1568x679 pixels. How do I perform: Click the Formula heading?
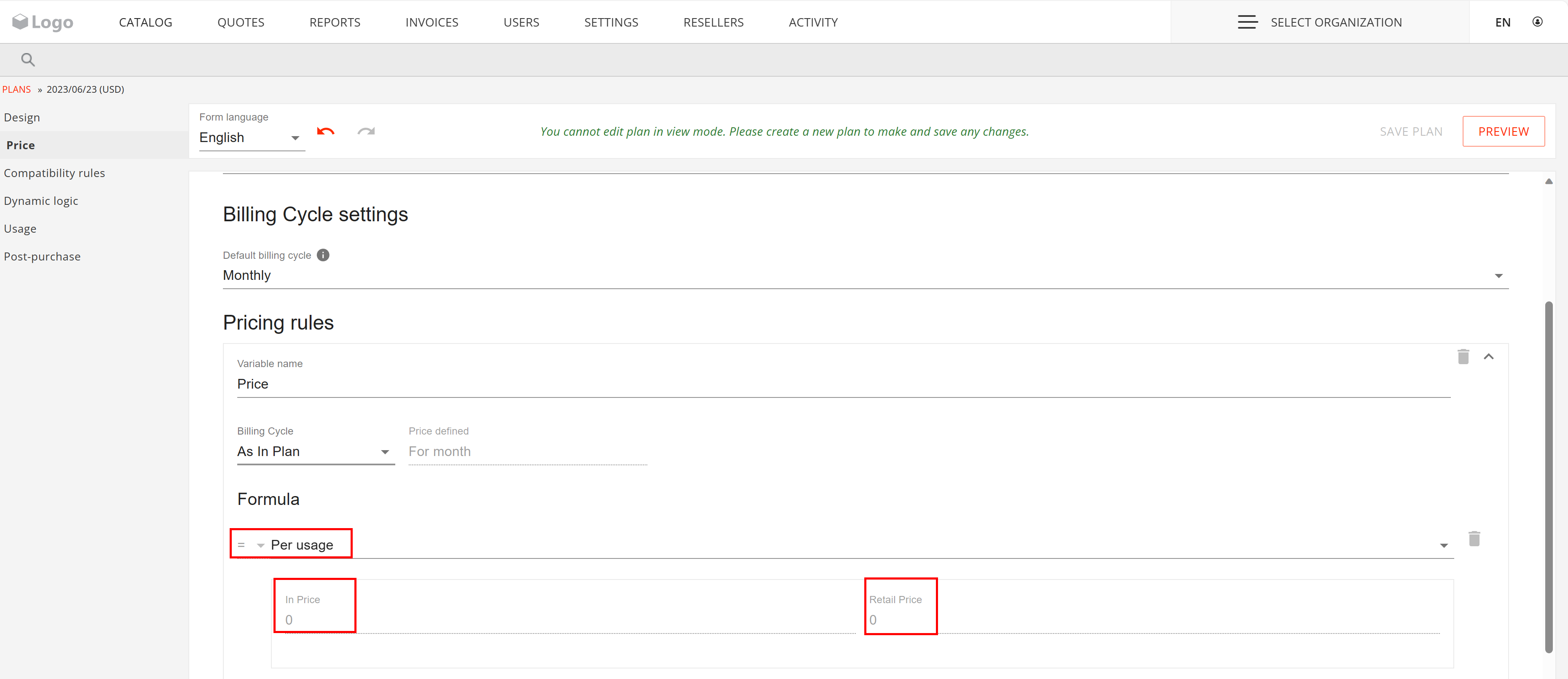pos(268,499)
